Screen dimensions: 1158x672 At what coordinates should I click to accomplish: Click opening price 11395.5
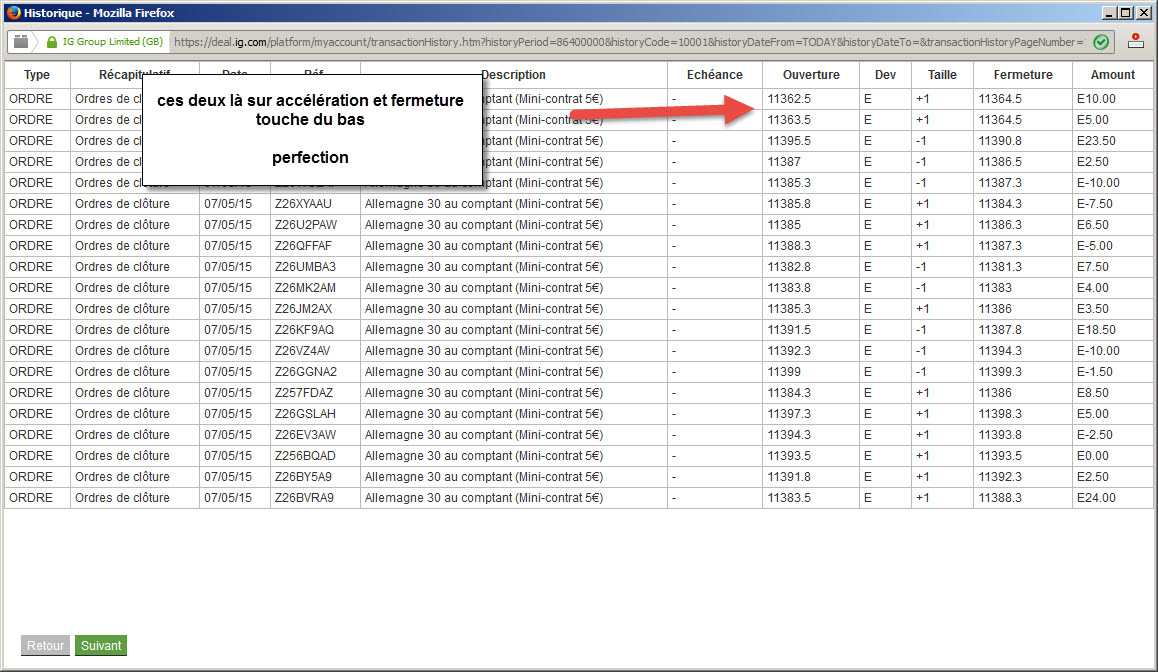pyautogui.click(x=789, y=141)
